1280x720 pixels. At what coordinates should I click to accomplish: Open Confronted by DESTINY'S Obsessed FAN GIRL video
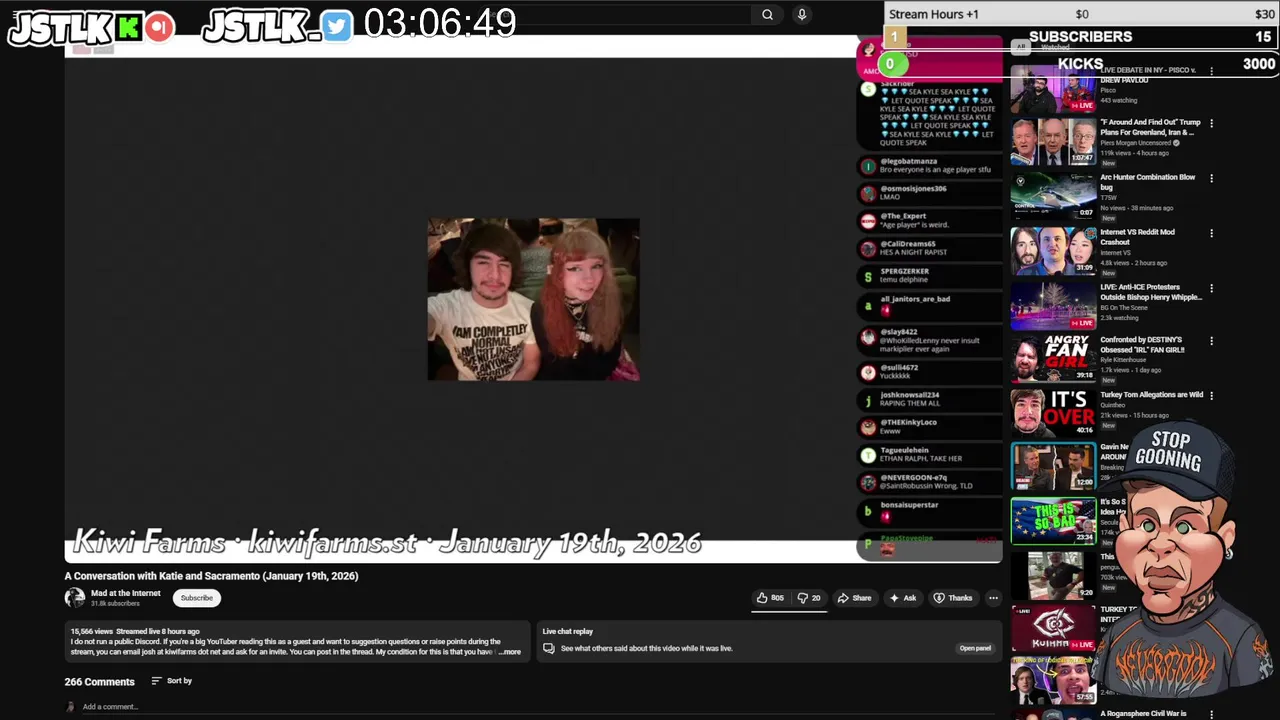point(1143,345)
